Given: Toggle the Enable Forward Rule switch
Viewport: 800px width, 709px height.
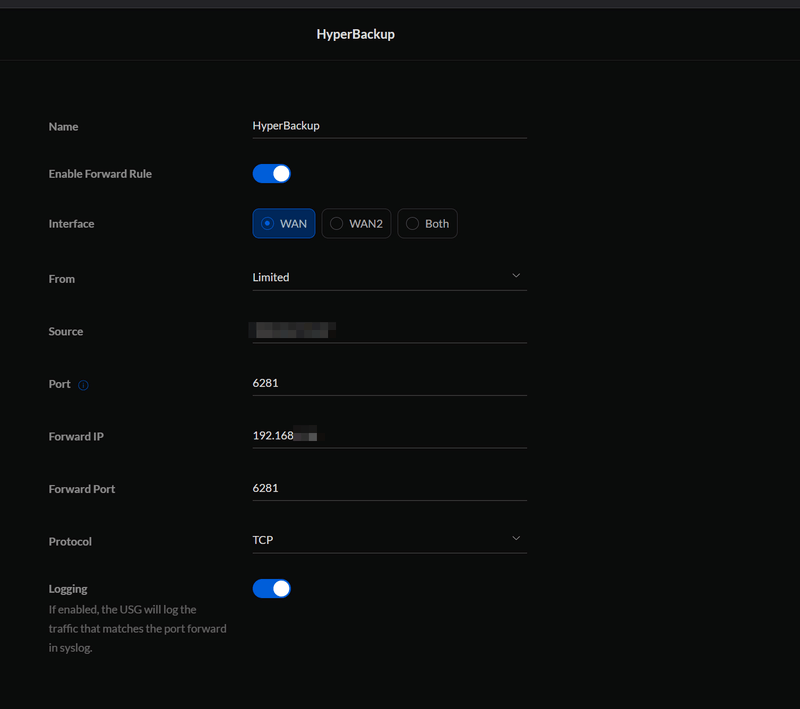Looking at the screenshot, I should pyautogui.click(x=271, y=173).
